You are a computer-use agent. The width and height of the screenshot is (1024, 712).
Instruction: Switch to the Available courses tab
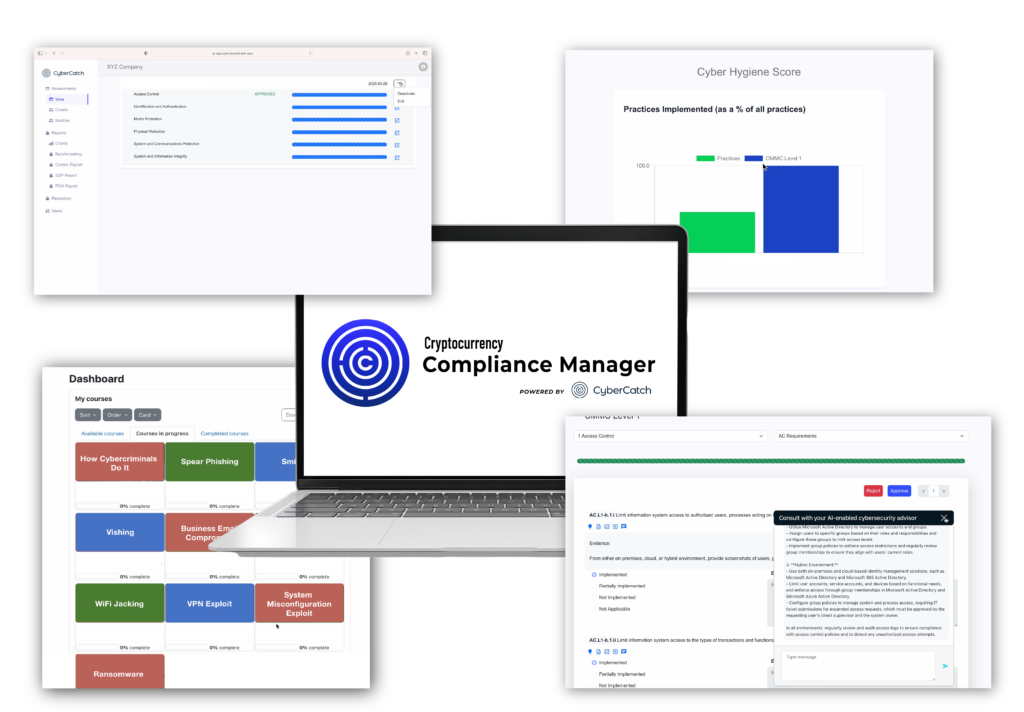103,434
